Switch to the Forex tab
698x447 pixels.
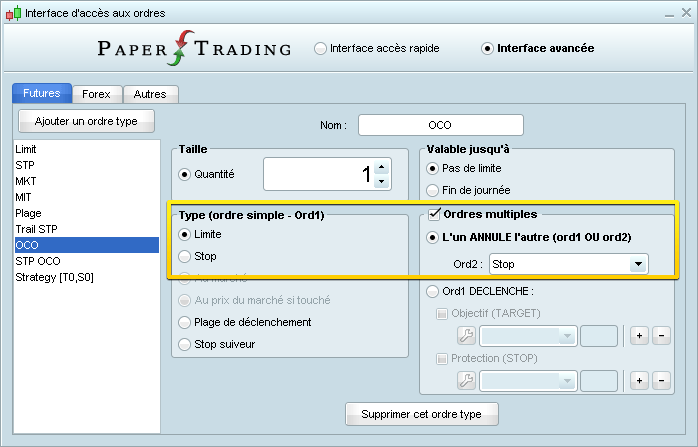(x=97, y=94)
